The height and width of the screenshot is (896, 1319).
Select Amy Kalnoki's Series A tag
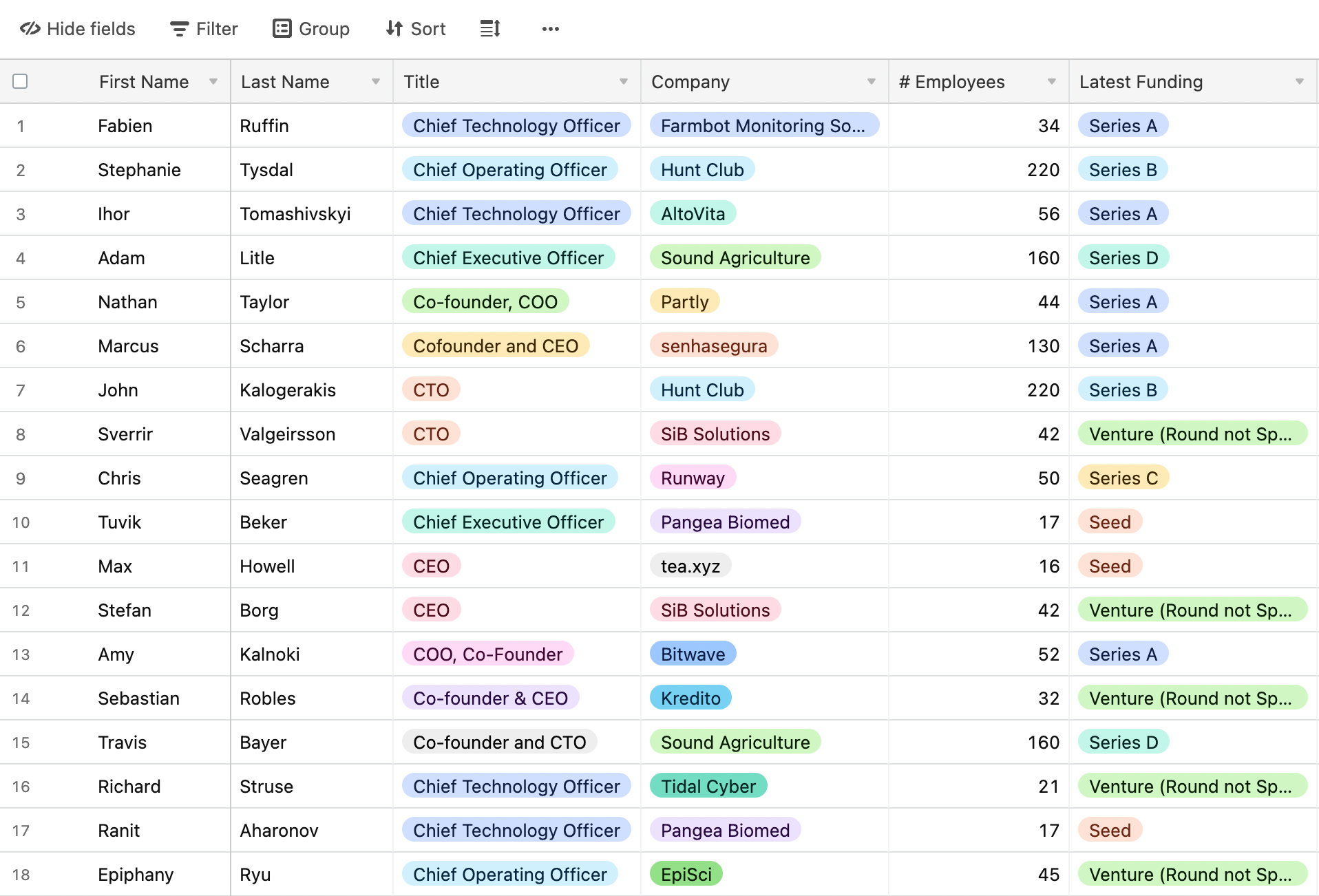tap(1123, 654)
